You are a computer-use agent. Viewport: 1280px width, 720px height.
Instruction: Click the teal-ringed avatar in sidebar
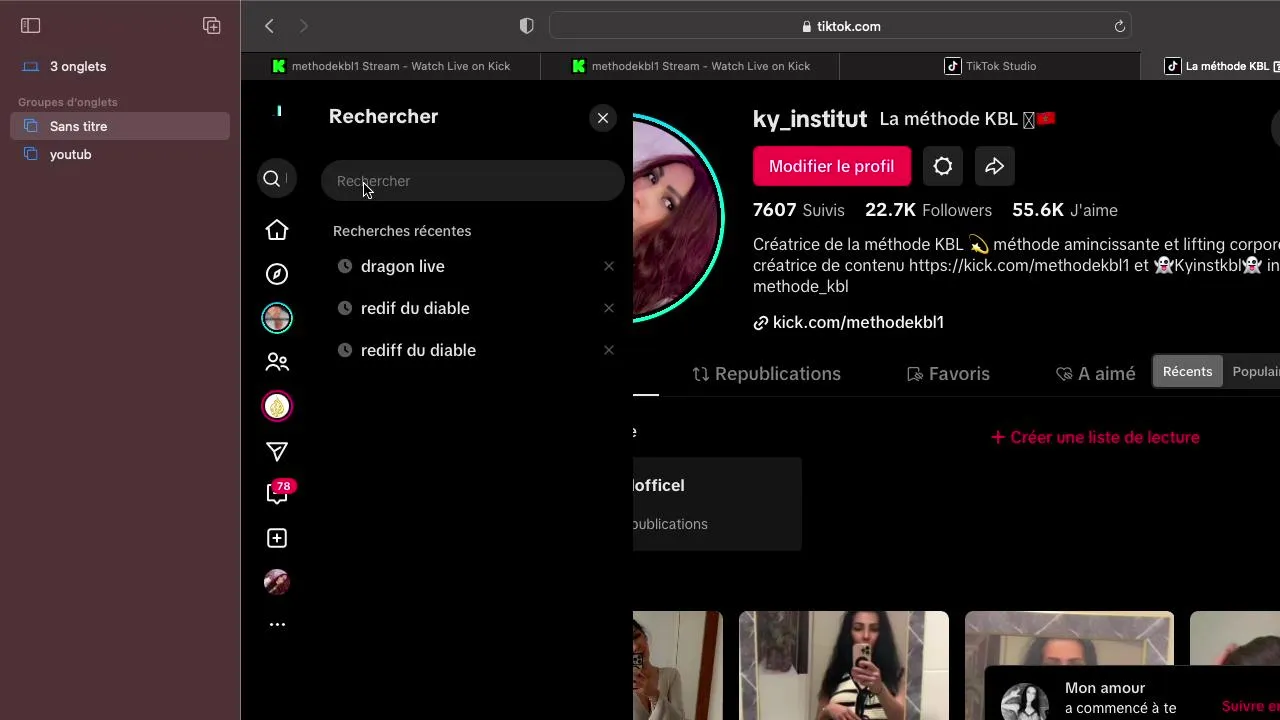click(x=277, y=318)
